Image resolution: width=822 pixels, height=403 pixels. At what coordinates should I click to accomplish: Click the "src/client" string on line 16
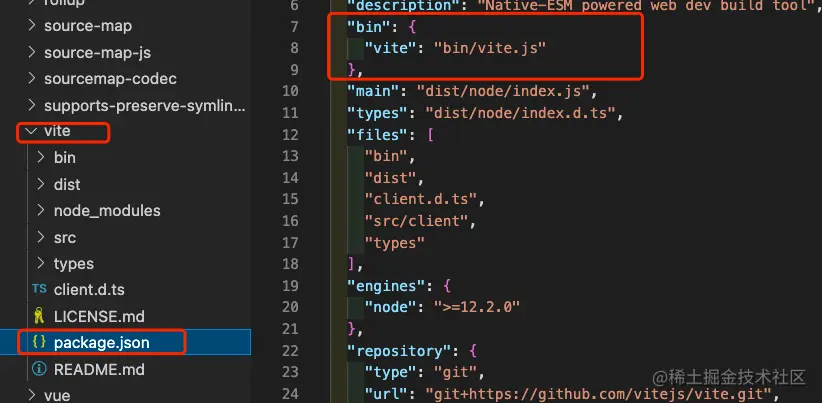(416, 221)
